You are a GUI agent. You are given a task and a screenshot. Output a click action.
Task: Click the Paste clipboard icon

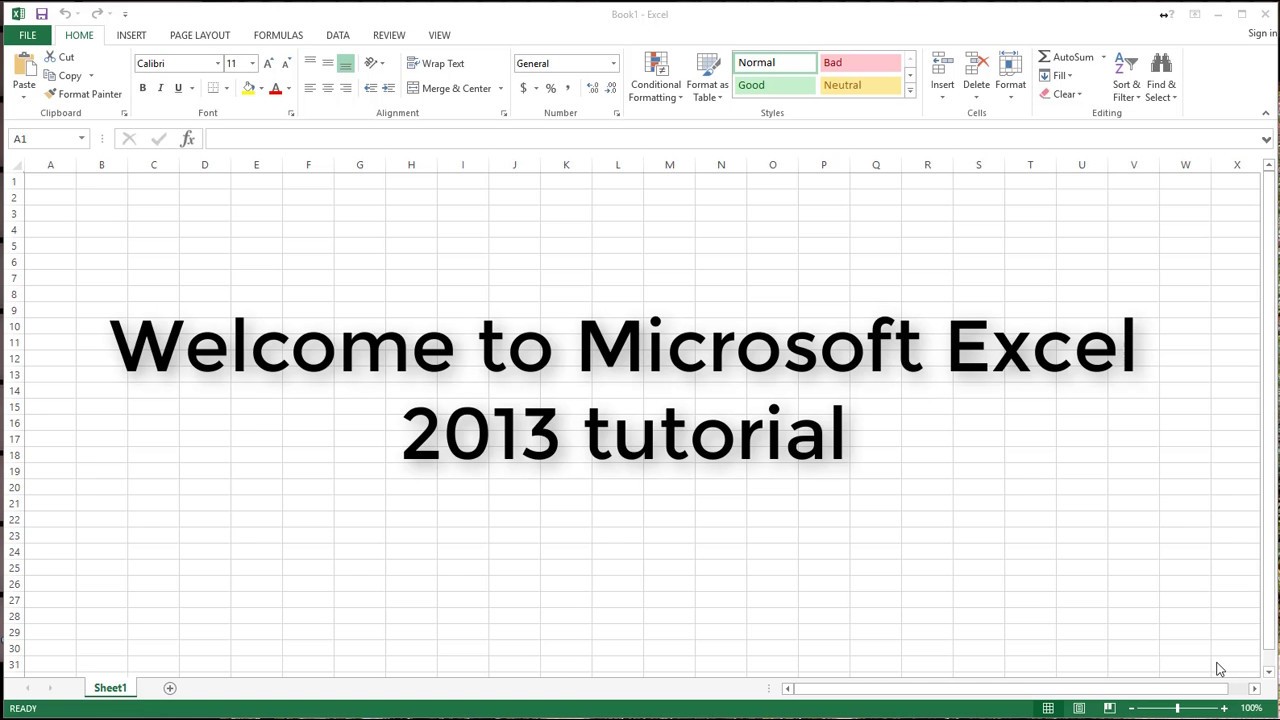24,66
